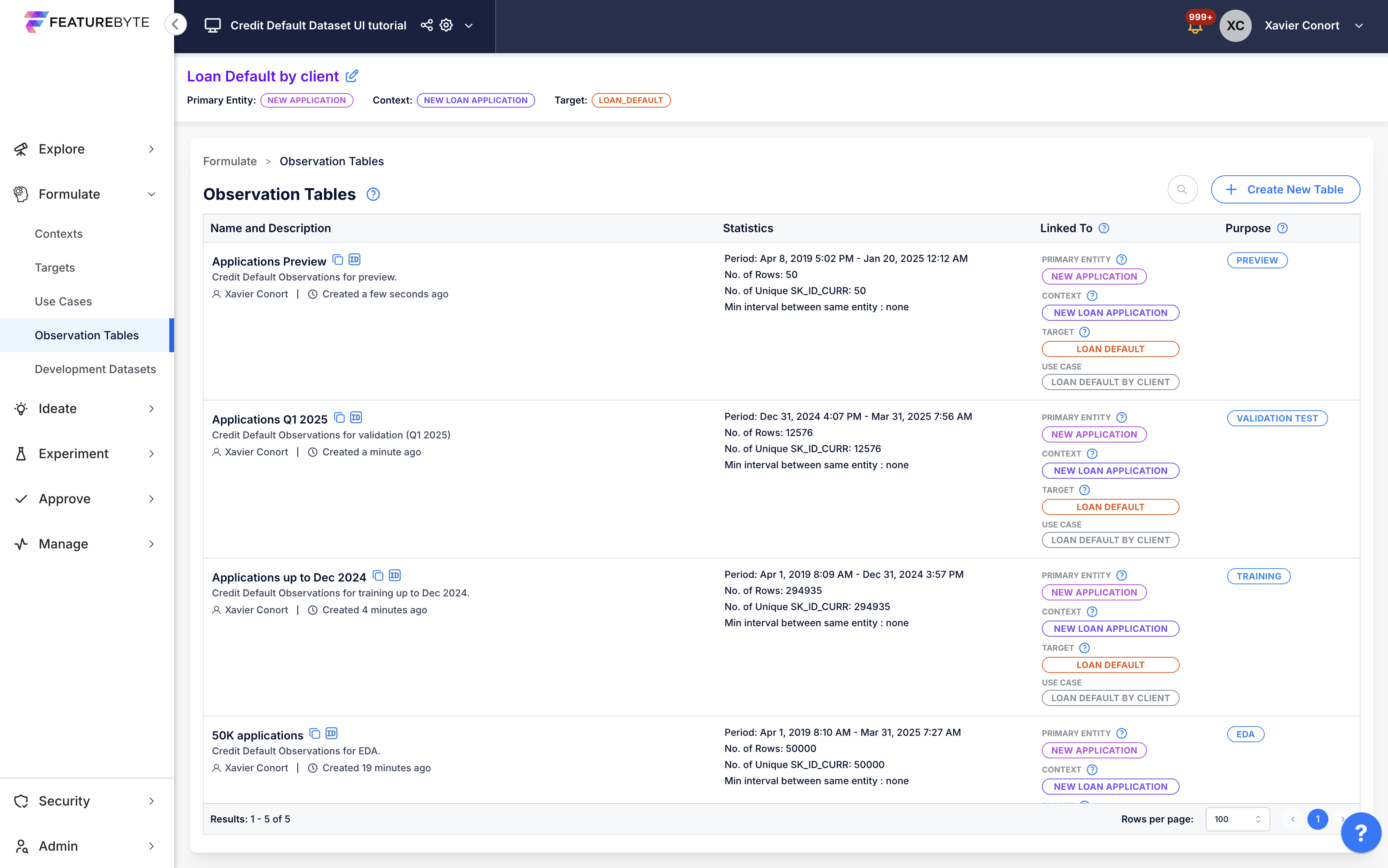The image size is (1388, 868).
Task: Click the Create New Table button
Action: (x=1285, y=189)
